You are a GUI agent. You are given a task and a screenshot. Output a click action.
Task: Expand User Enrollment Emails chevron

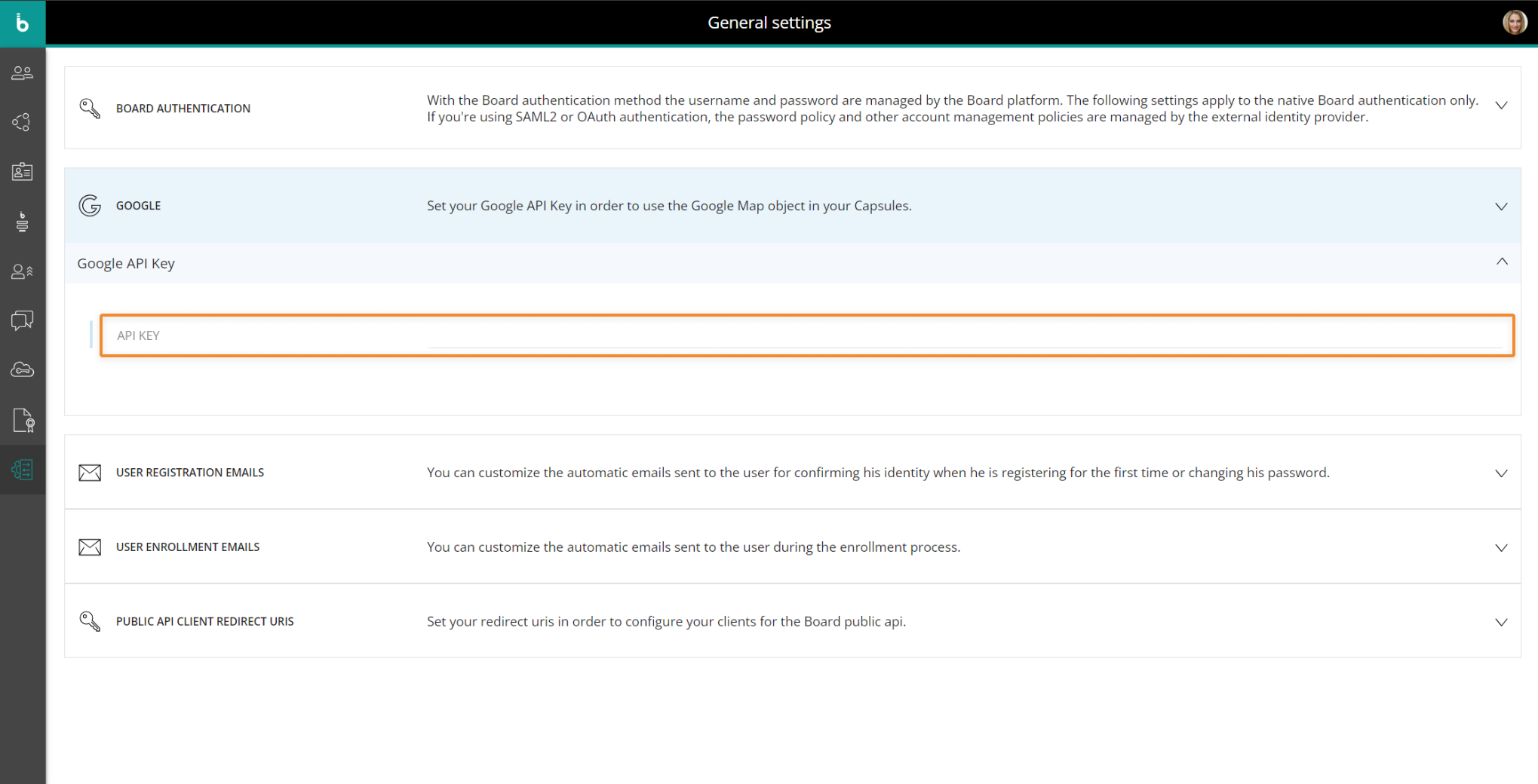(1501, 548)
